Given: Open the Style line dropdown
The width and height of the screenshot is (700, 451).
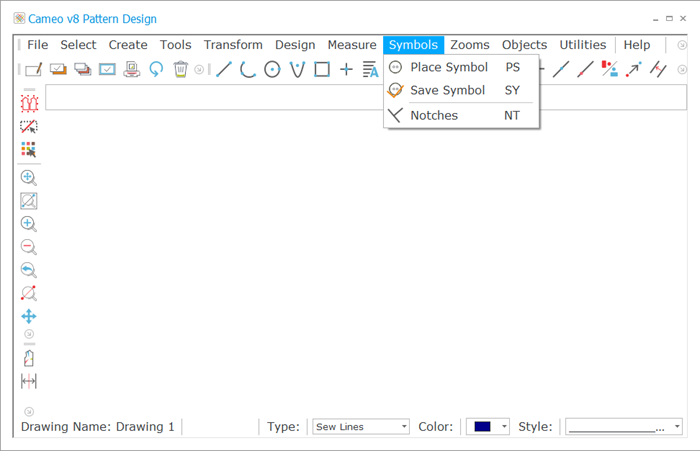Looking at the screenshot, I should tap(624, 426).
